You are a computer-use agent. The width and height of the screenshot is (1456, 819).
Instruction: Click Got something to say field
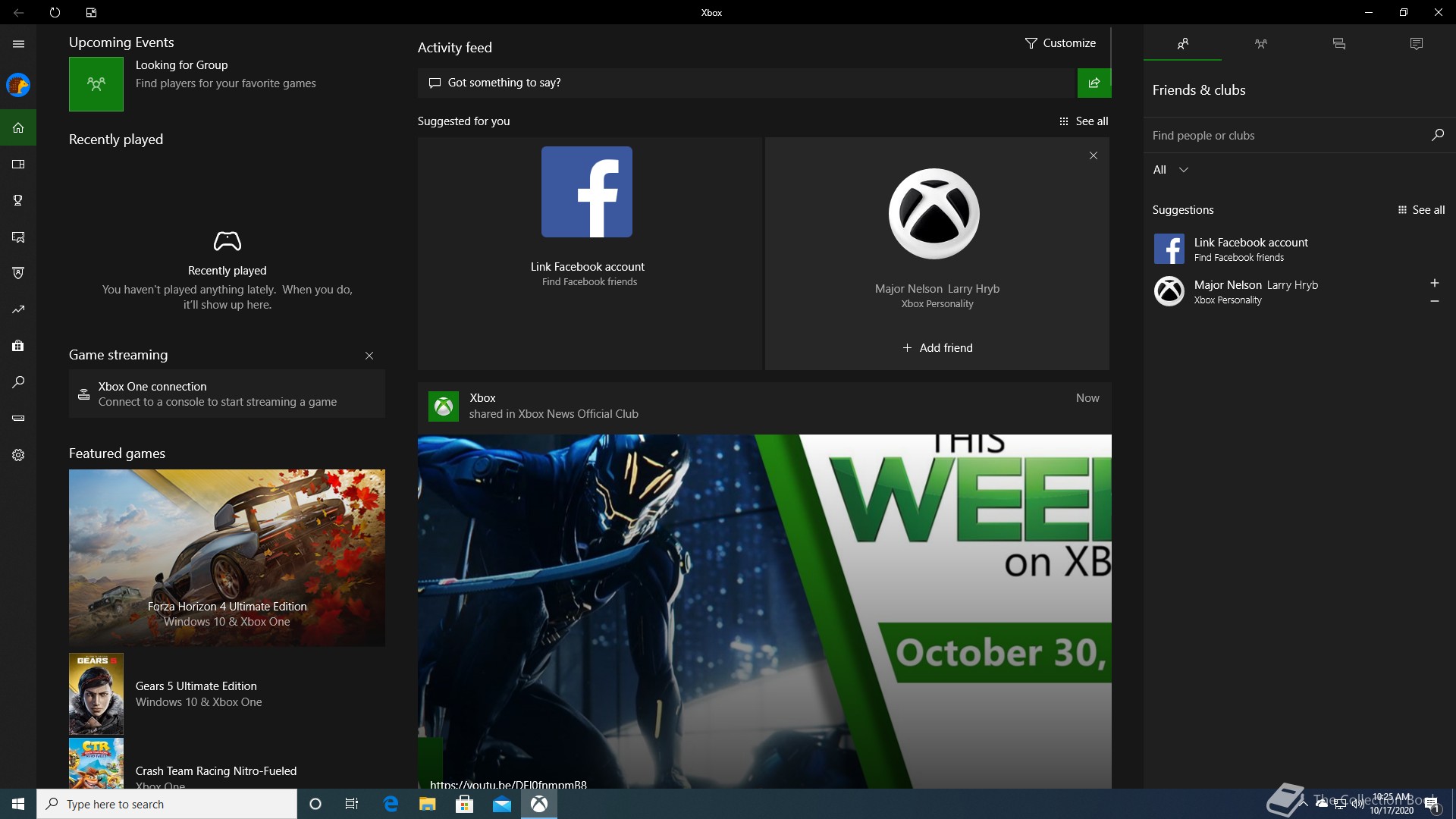(747, 83)
